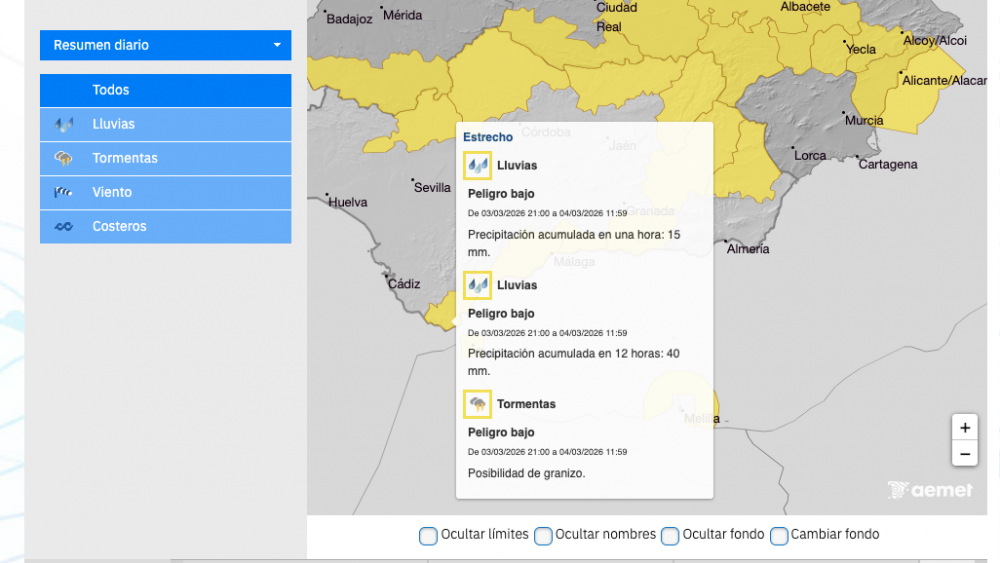Enable the Ocultar límites checkbox

pos(428,536)
